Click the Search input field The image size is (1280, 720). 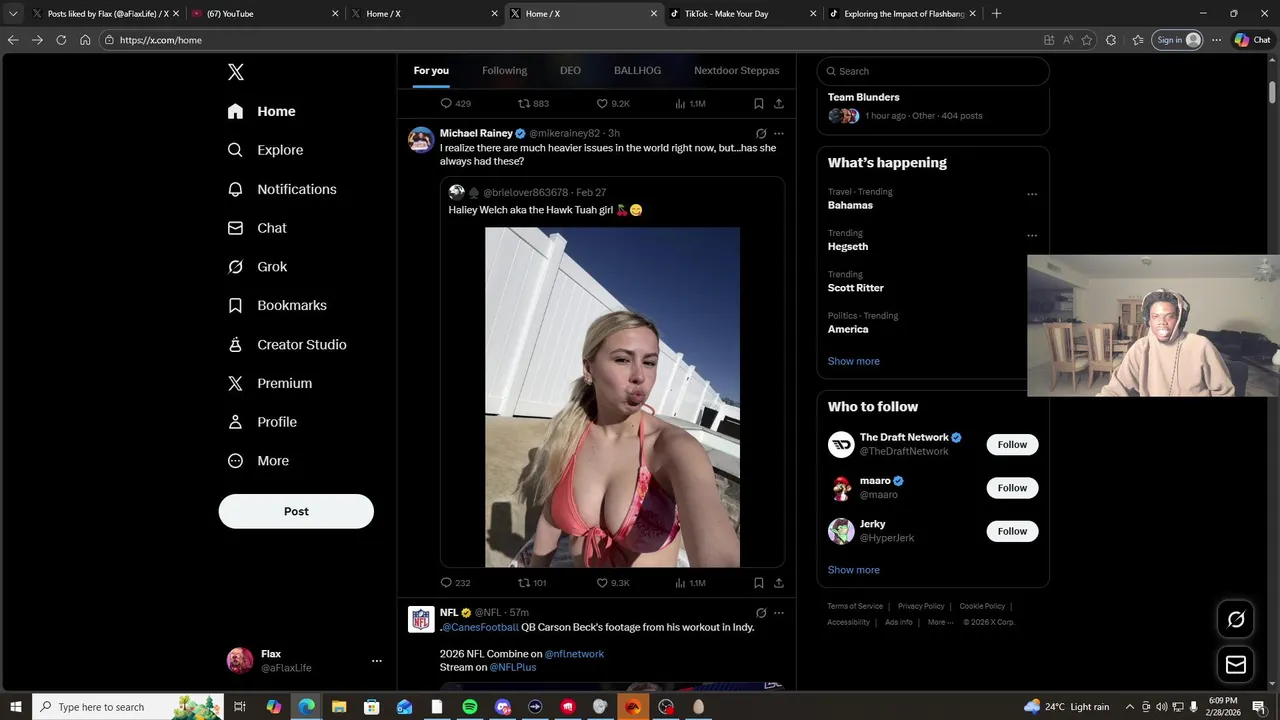[933, 71]
